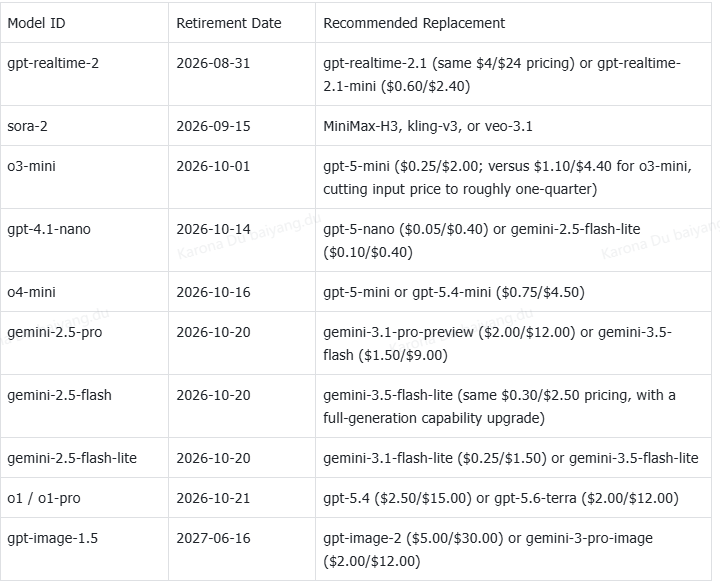Click the MiniMax-H3, kling-v3, or veo-3.1 text

(428, 126)
